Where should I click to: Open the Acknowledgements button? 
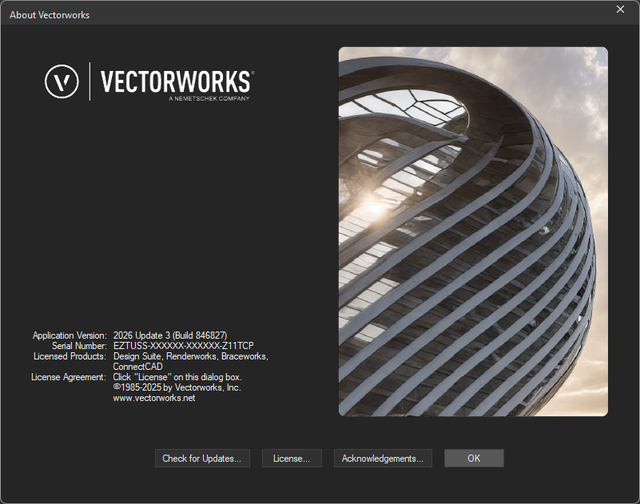[x=382, y=458]
